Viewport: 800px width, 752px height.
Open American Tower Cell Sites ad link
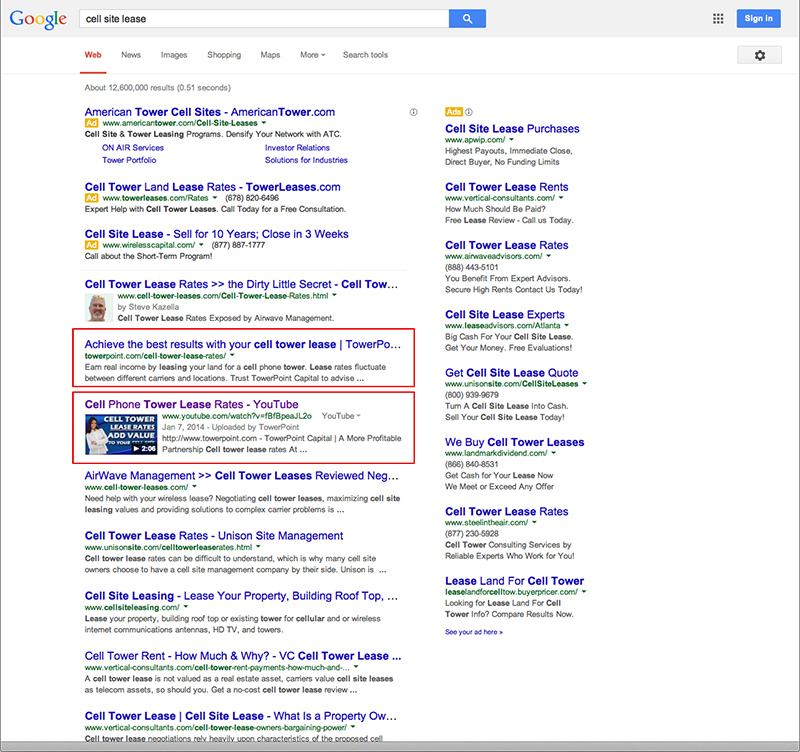pos(210,112)
